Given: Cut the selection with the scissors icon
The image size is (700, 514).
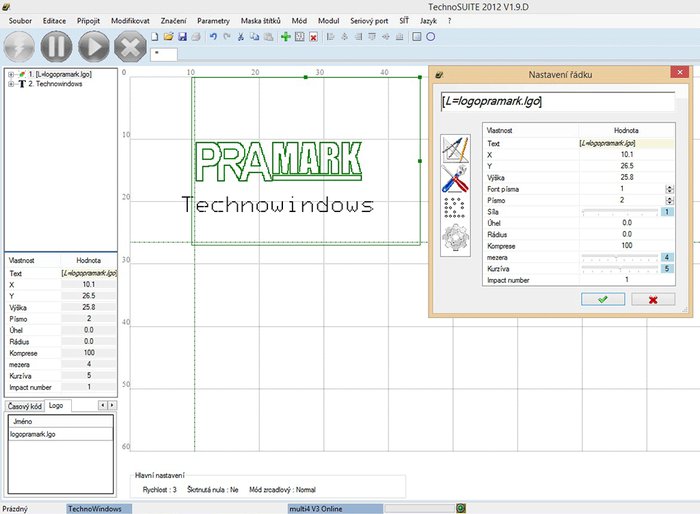Looking at the screenshot, I should point(241,37).
